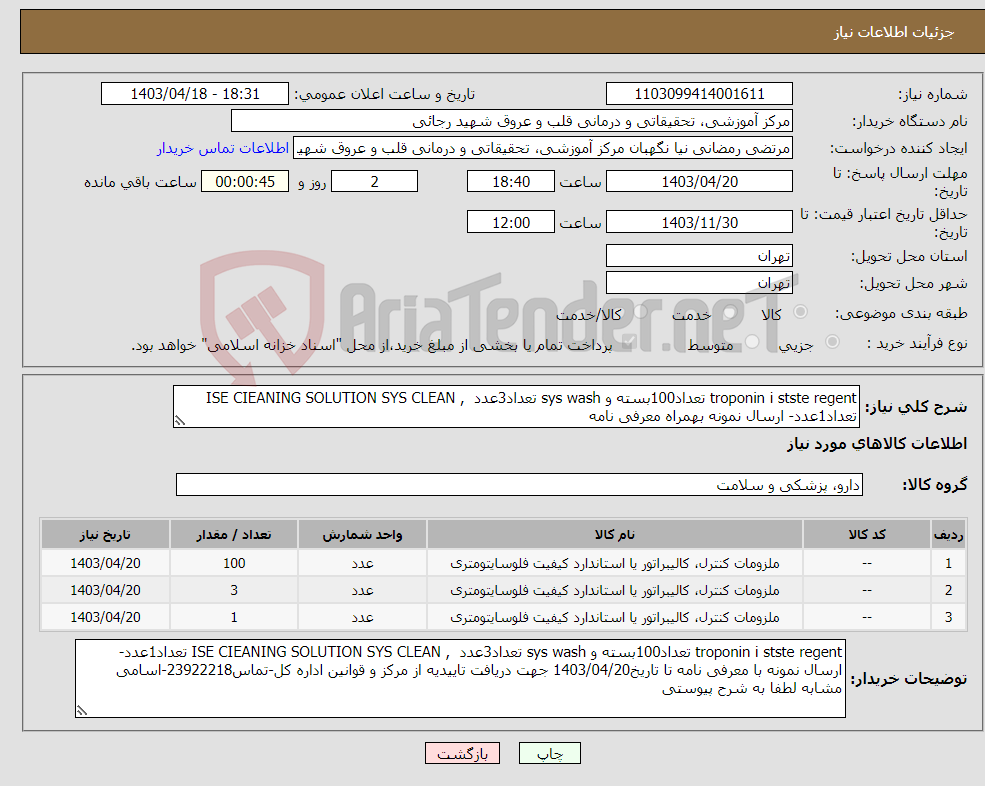This screenshot has height=786, width=985.
Task: Click the product name in row 2
Action: (614, 591)
